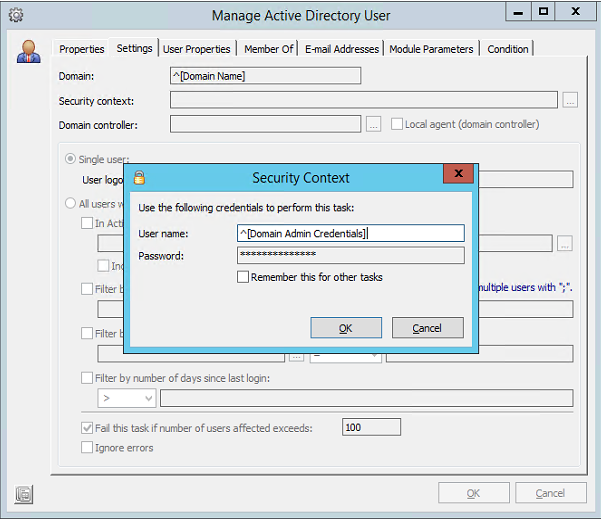Screen dimensions: 601x520
Task: Open the Member Of tab
Action: 269,49
